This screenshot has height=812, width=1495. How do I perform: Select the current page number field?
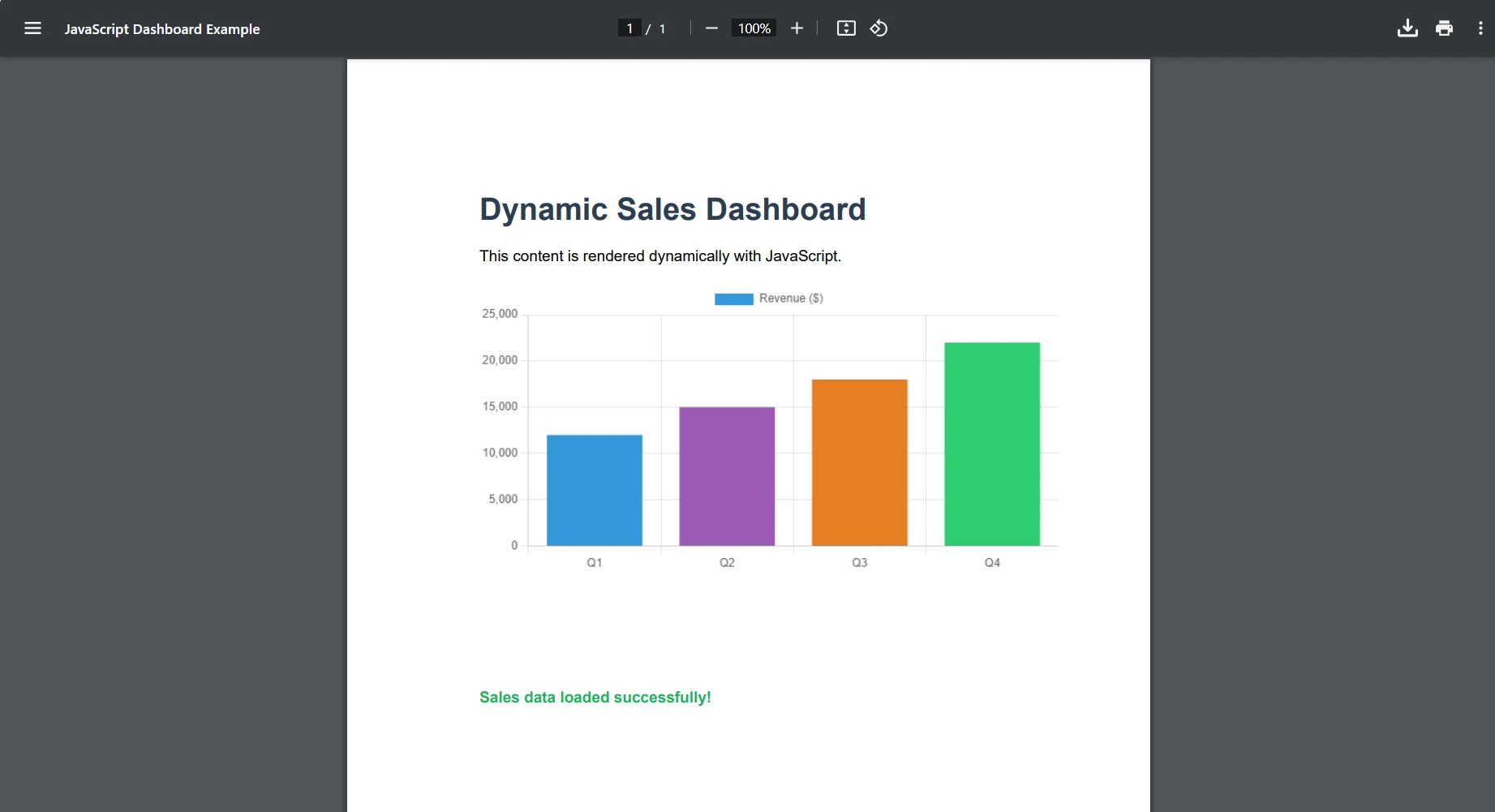(629, 28)
